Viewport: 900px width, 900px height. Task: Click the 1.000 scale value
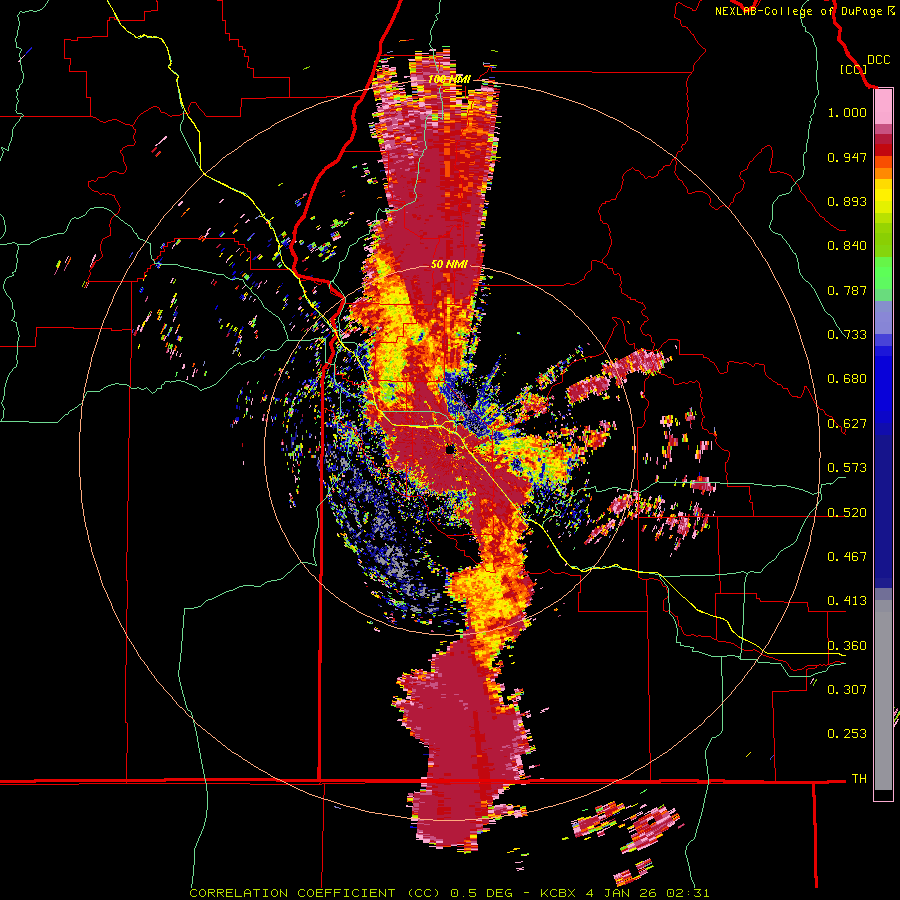(847, 112)
